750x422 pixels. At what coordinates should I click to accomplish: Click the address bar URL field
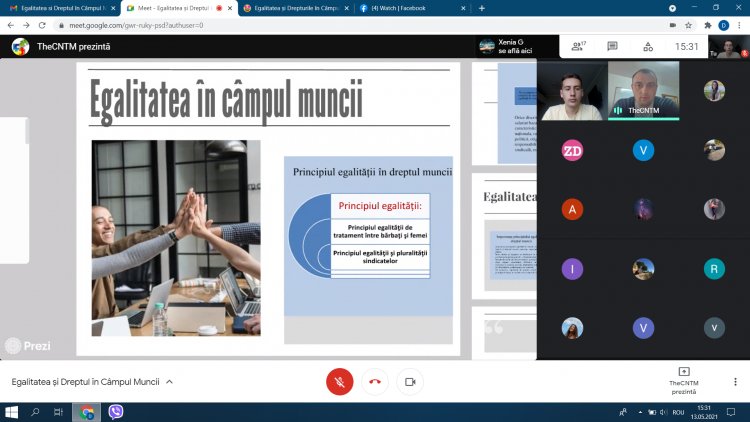pyautogui.click(x=300, y=24)
